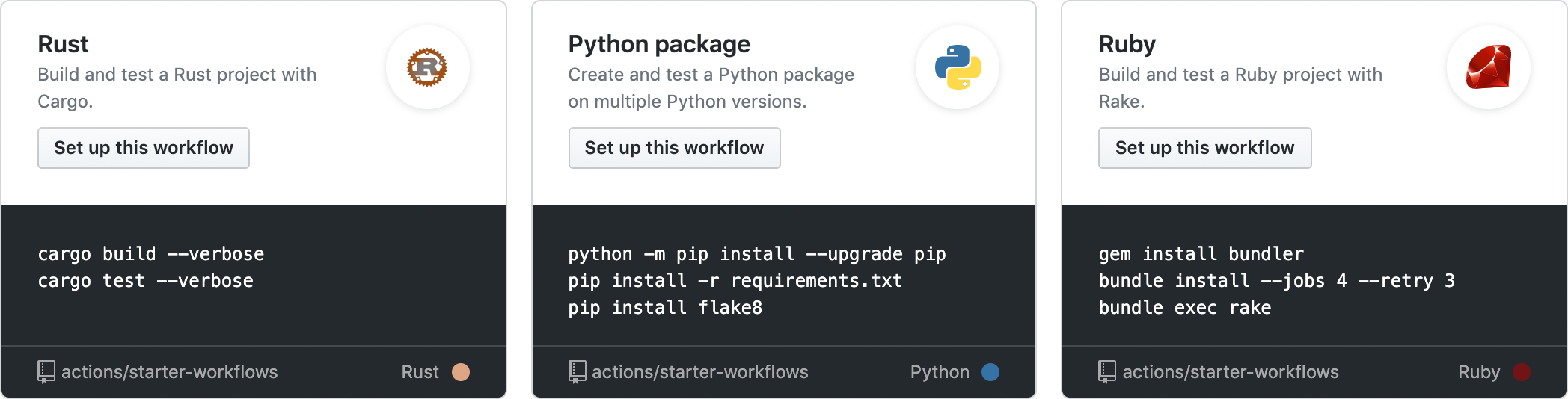
Task: Click the repo icon in the Rust card footer
Action: coord(46,371)
